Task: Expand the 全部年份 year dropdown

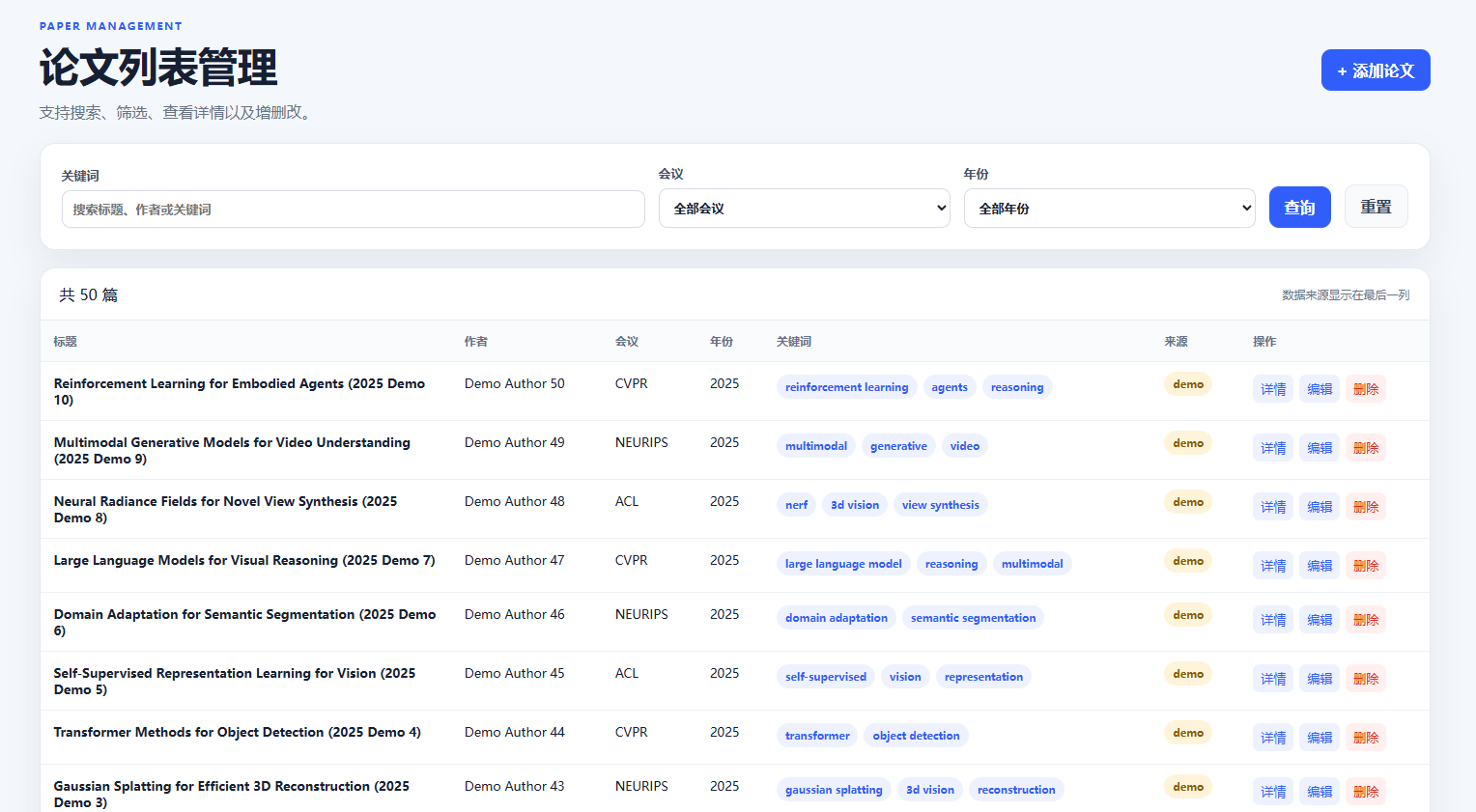Action: coord(1109,209)
